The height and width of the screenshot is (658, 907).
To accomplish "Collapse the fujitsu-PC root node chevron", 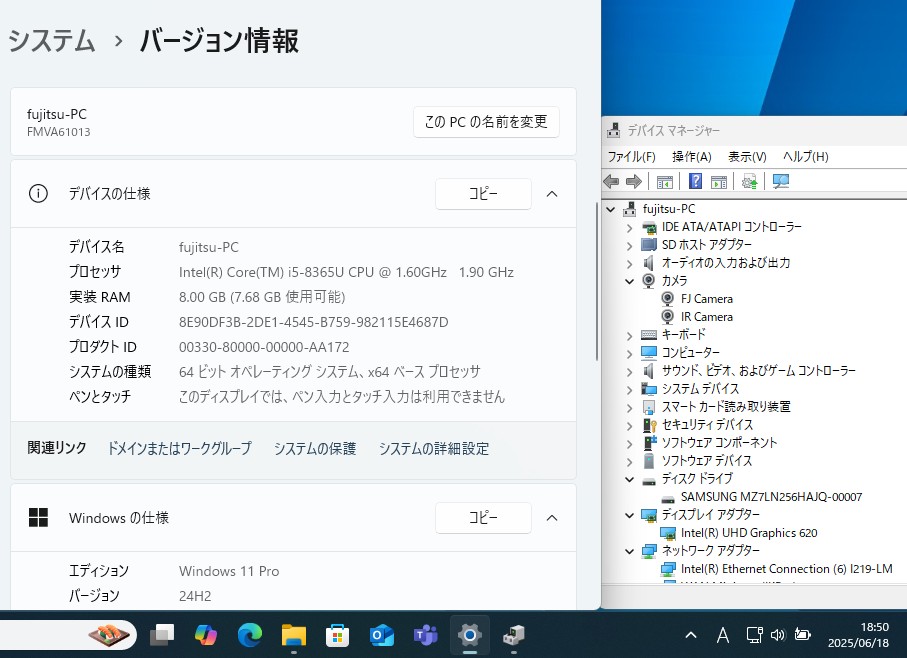I will (x=611, y=209).
